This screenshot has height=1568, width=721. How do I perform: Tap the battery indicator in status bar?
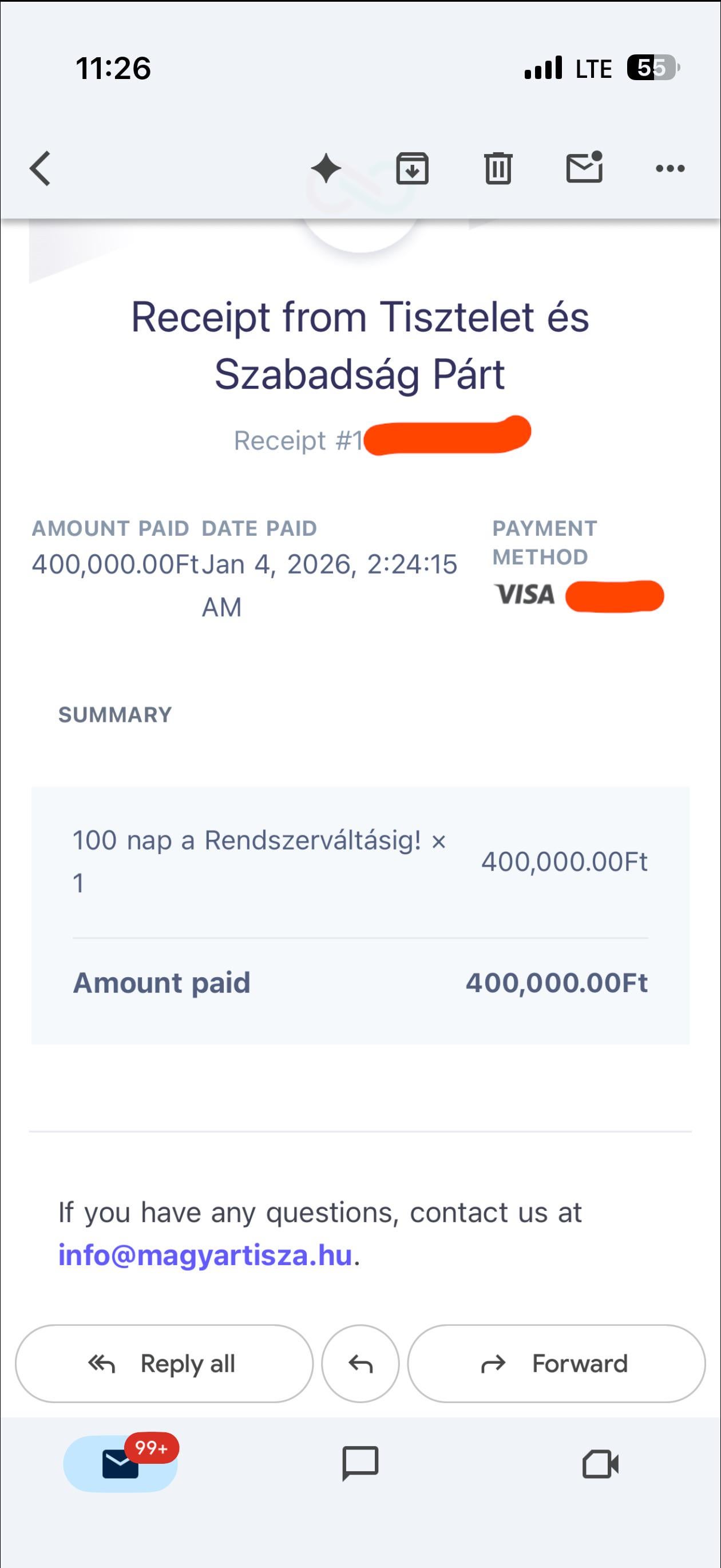(x=653, y=68)
